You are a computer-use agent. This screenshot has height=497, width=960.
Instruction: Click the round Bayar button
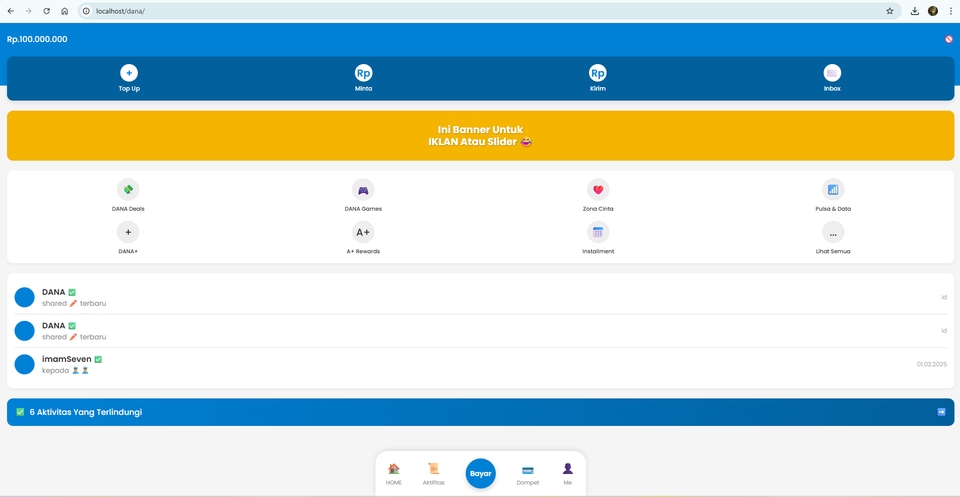[x=481, y=474]
